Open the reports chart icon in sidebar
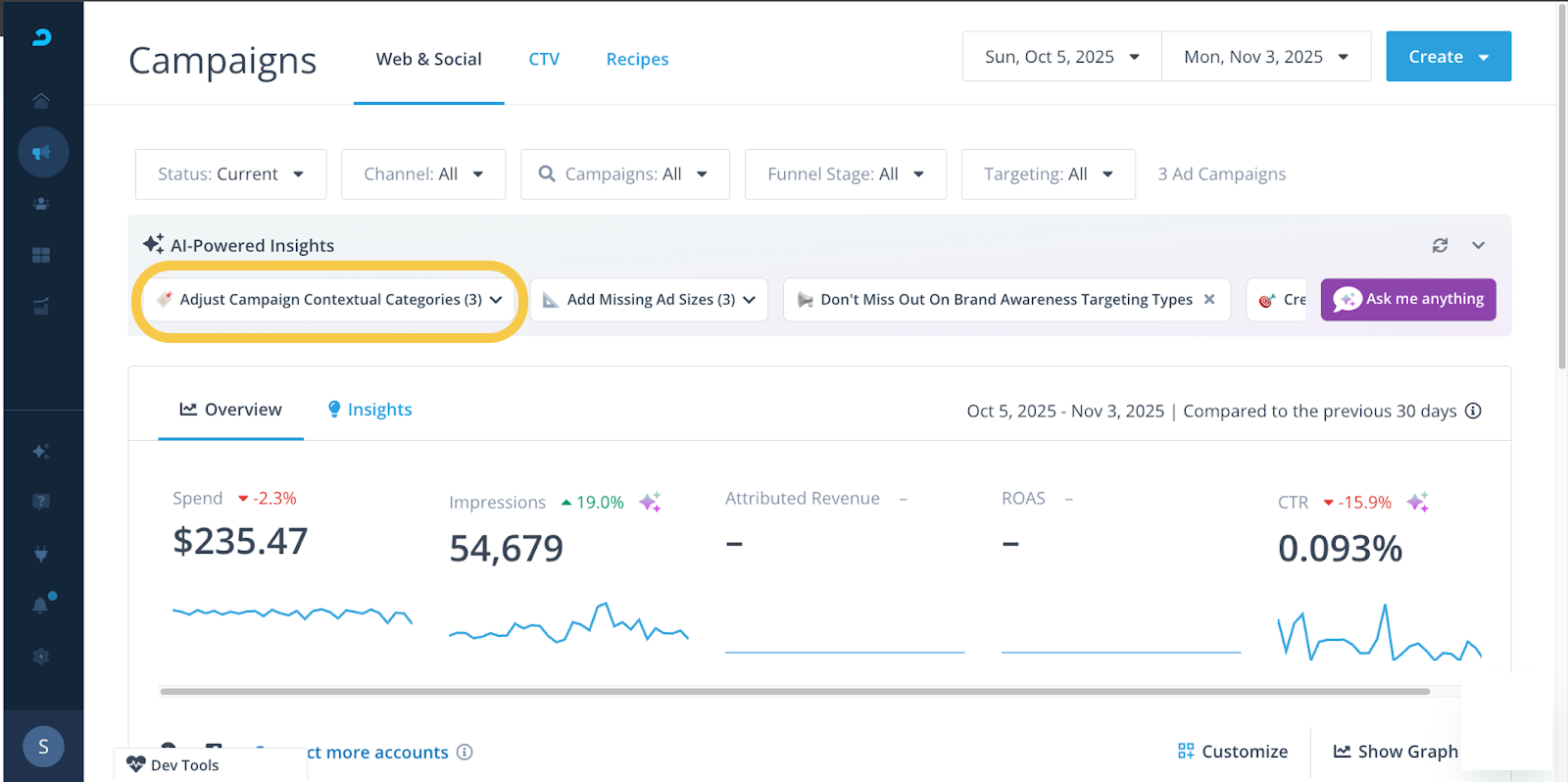Screen dimensions: 1568x782 (41, 307)
